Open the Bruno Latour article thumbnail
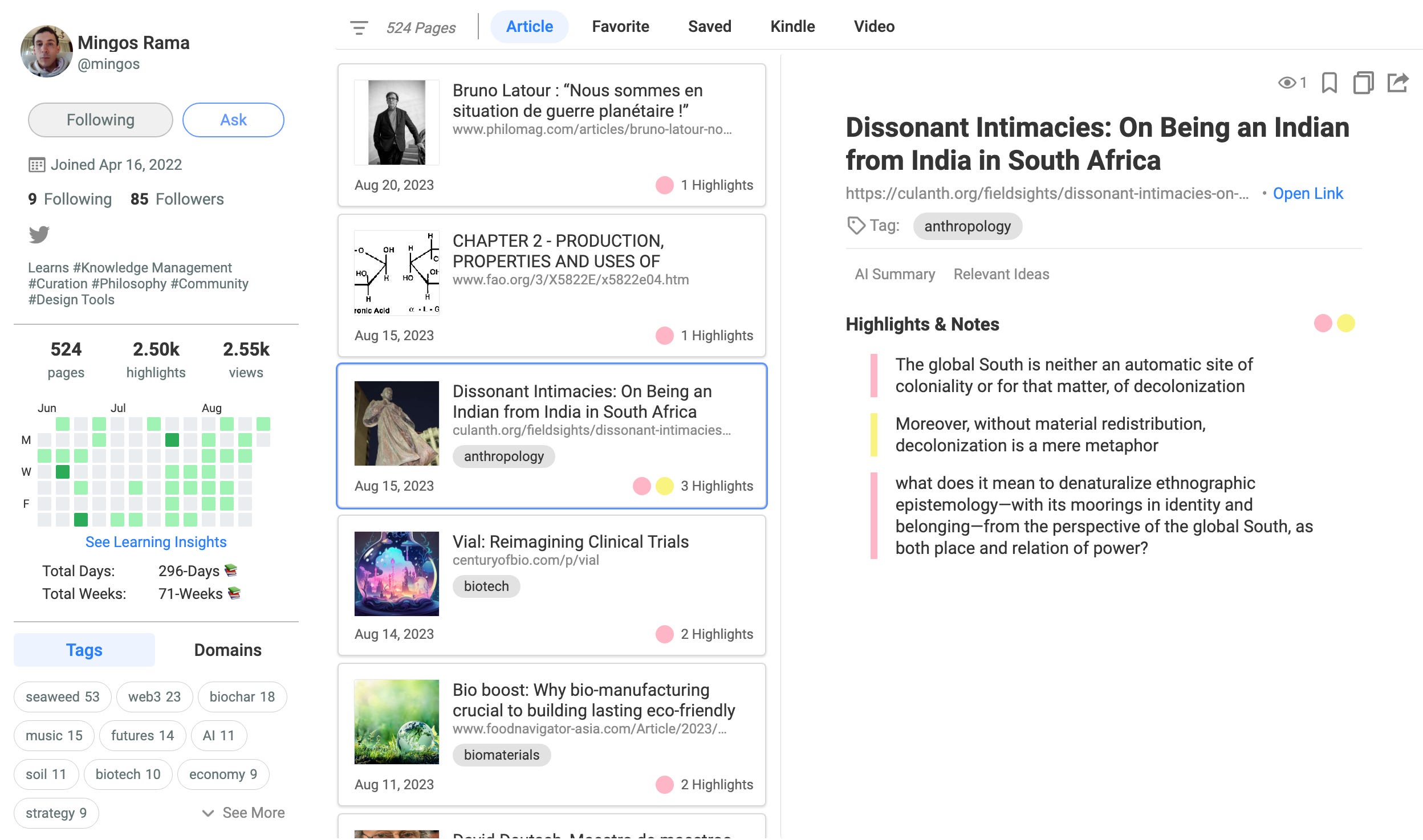 [397, 123]
